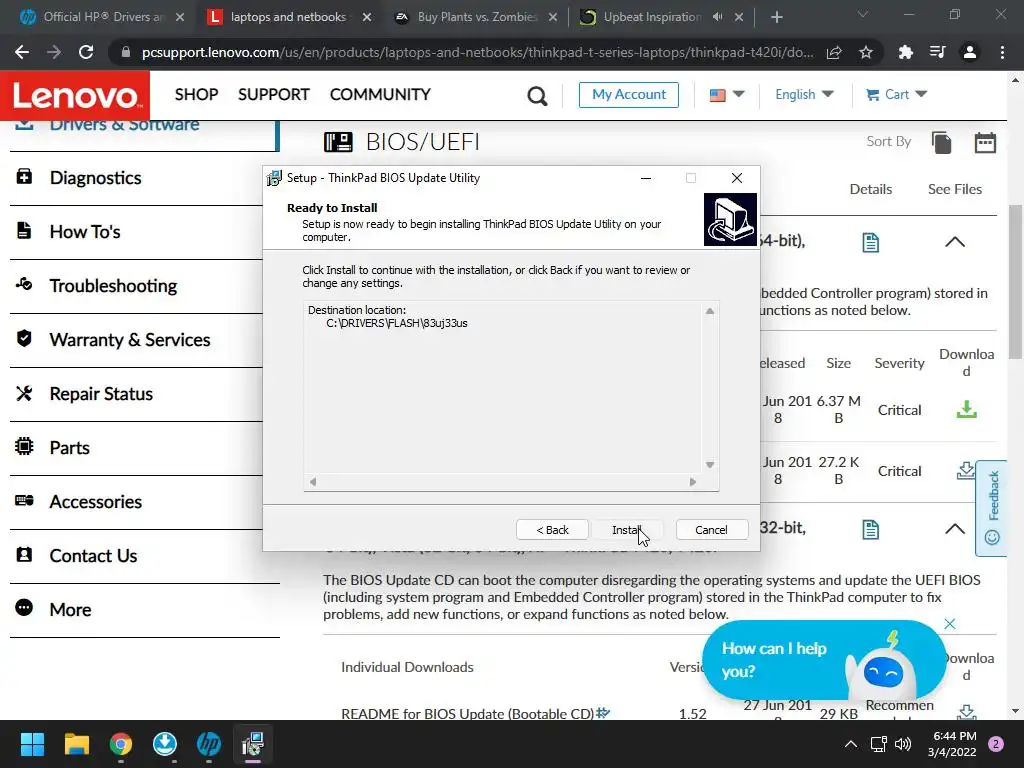Screen dimensions: 1024x768
Task: Click the Back button in setup dialog
Action: 552,530
